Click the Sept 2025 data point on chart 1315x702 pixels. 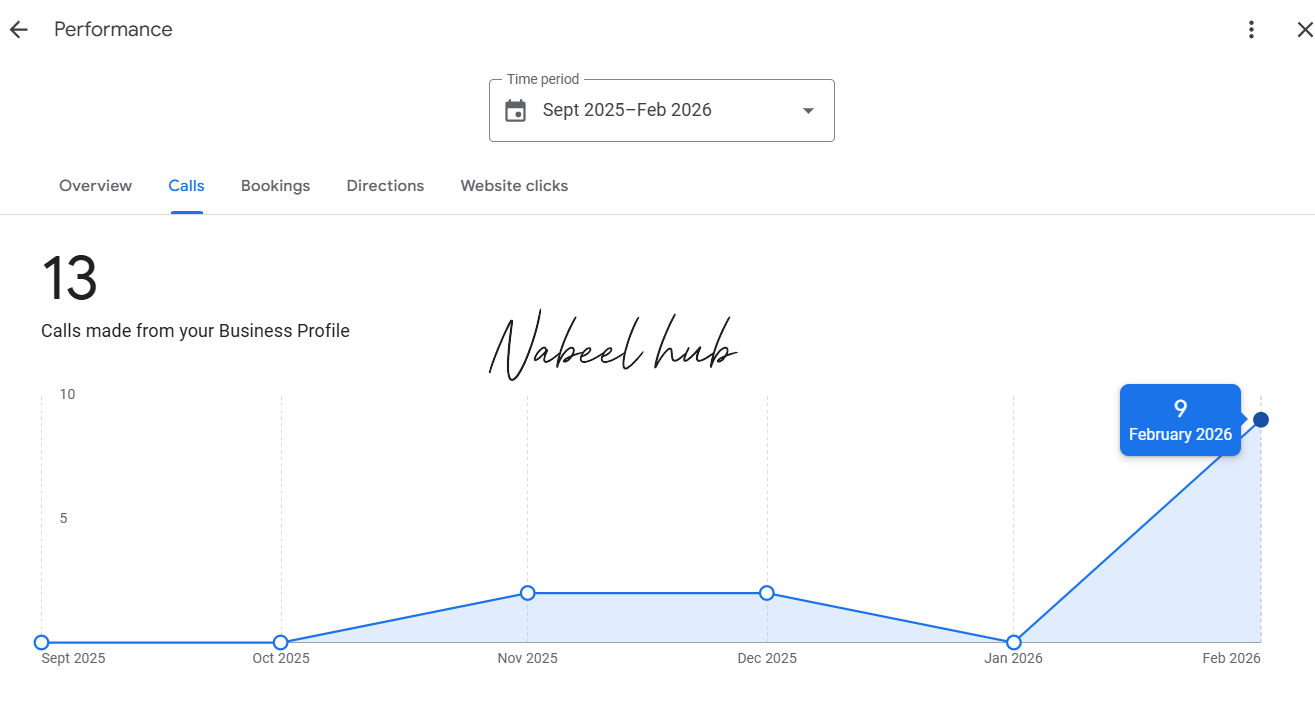point(41,642)
